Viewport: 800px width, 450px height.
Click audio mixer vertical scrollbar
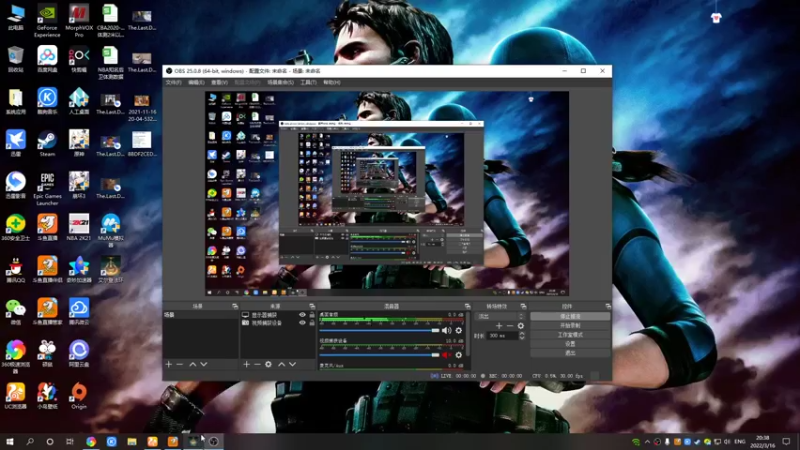coord(467,334)
